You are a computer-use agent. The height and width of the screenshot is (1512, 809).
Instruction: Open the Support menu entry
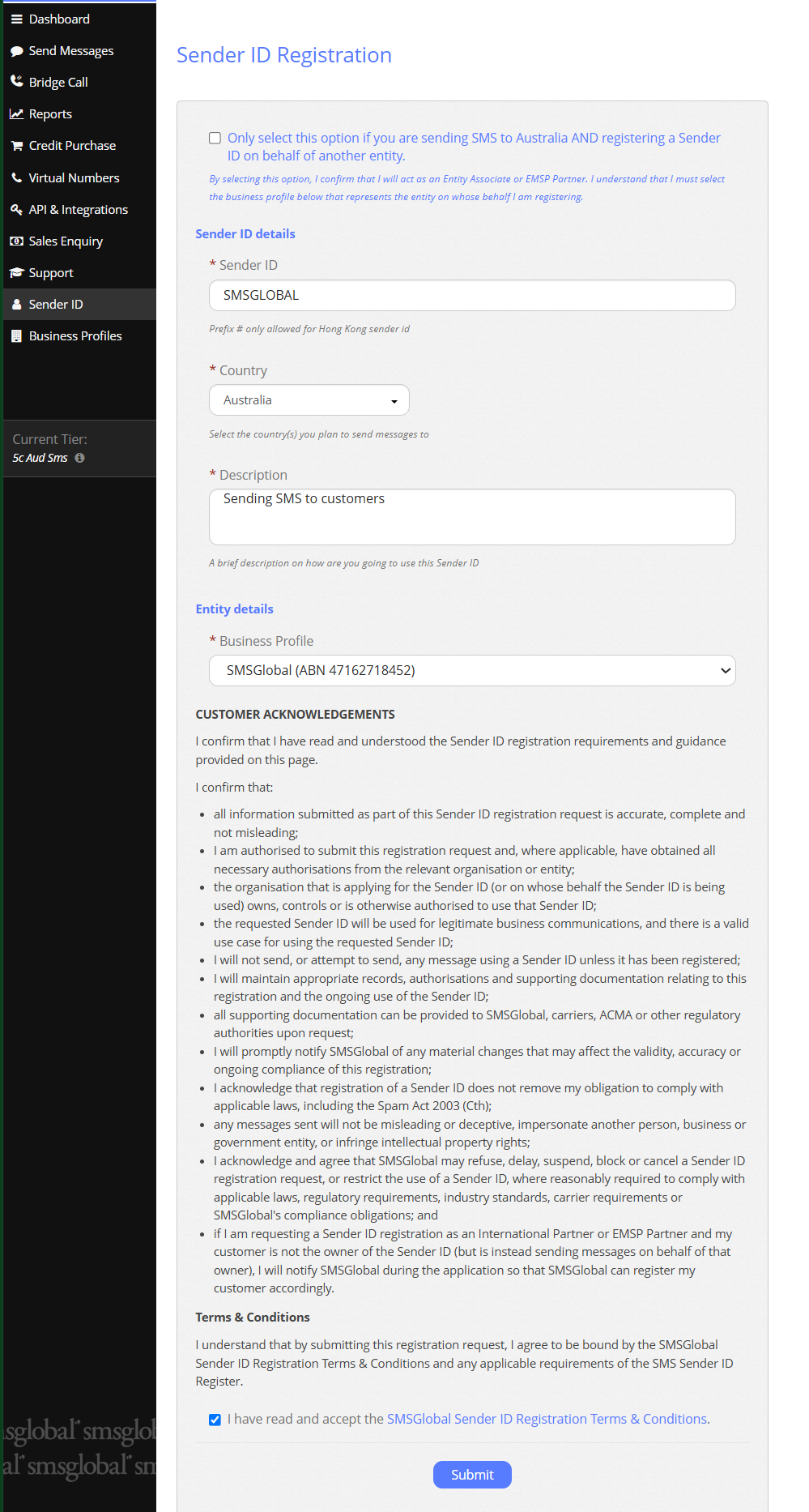click(x=79, y=273)
